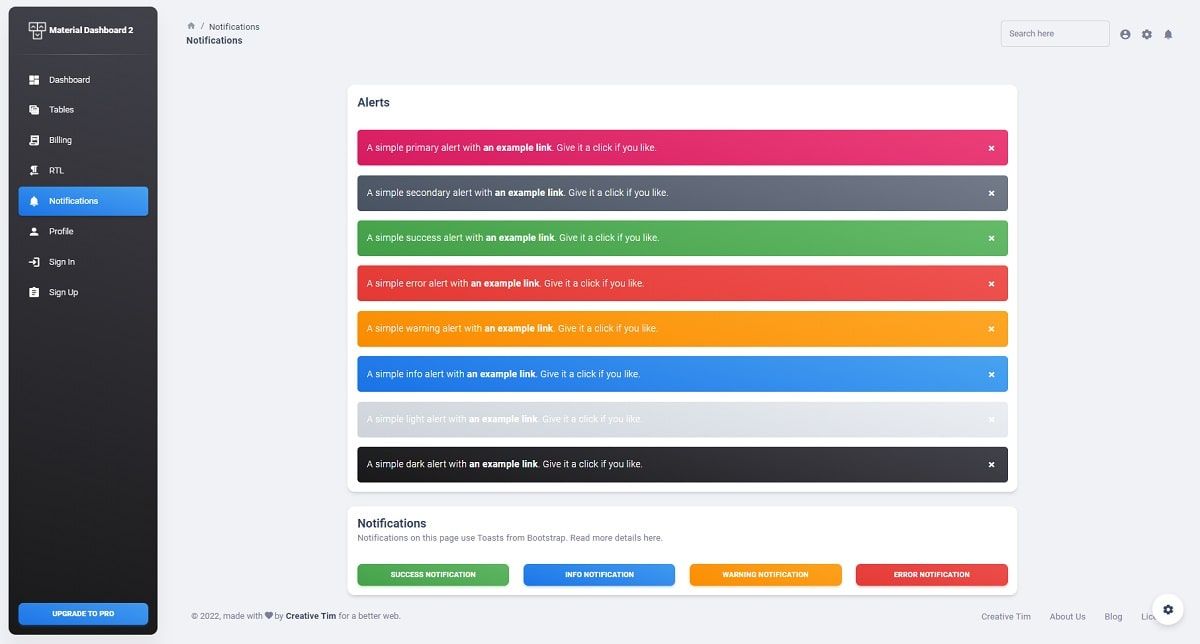
Task: Trigger a Success Notification toast
Action: click(x=432, y=574)
